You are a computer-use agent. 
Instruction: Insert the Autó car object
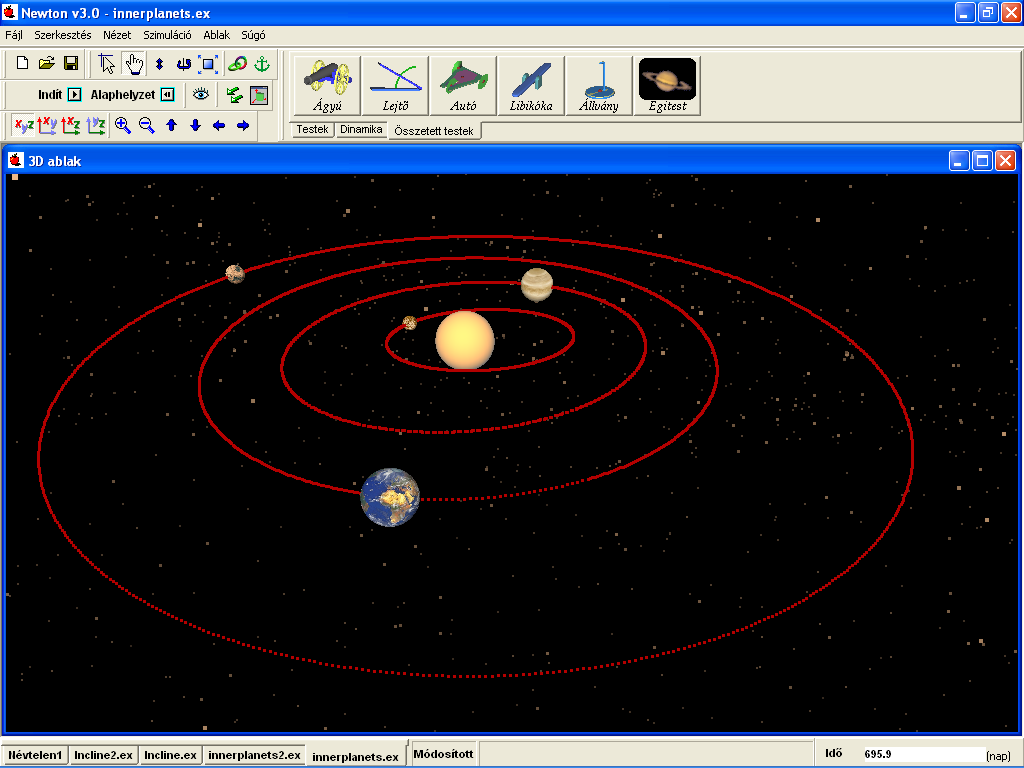tap(463, 86)
